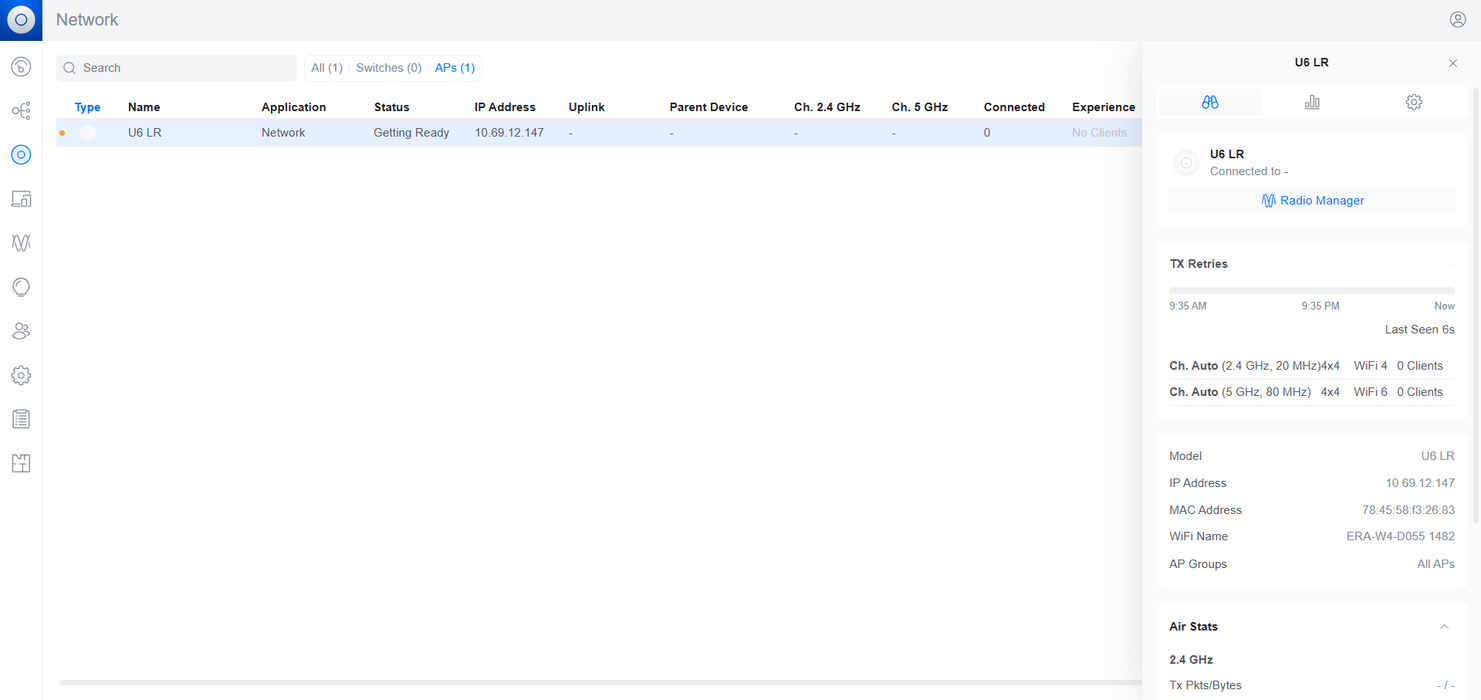The height and width of the screenshot is (700, 1481).
Task: Click the Getting Ready status cell
Action: (x=412, y=133)
